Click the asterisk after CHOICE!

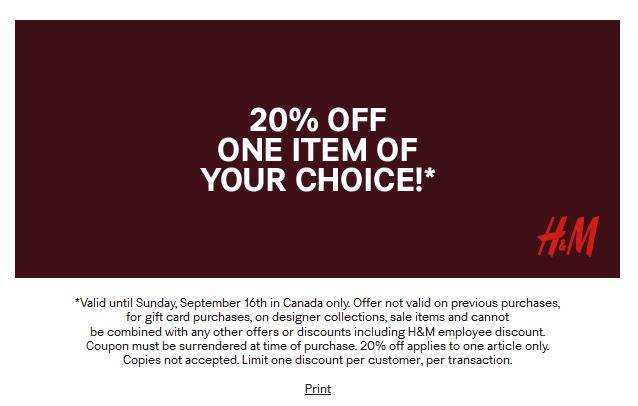tap(430, 174)
